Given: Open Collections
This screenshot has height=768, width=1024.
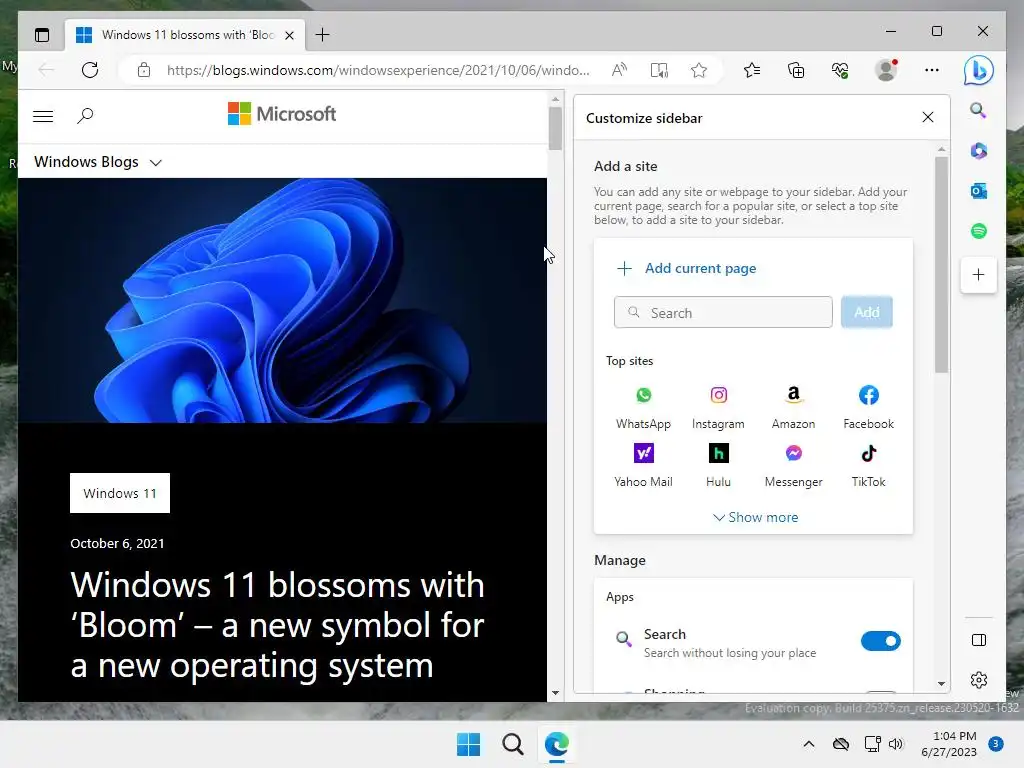Looking at the screenshot, I should click(795, 70).
